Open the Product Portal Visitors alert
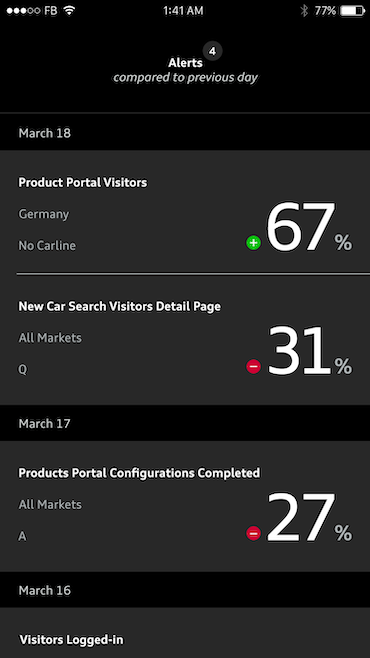This screenshot has width=370, height=658. [185, 213]
